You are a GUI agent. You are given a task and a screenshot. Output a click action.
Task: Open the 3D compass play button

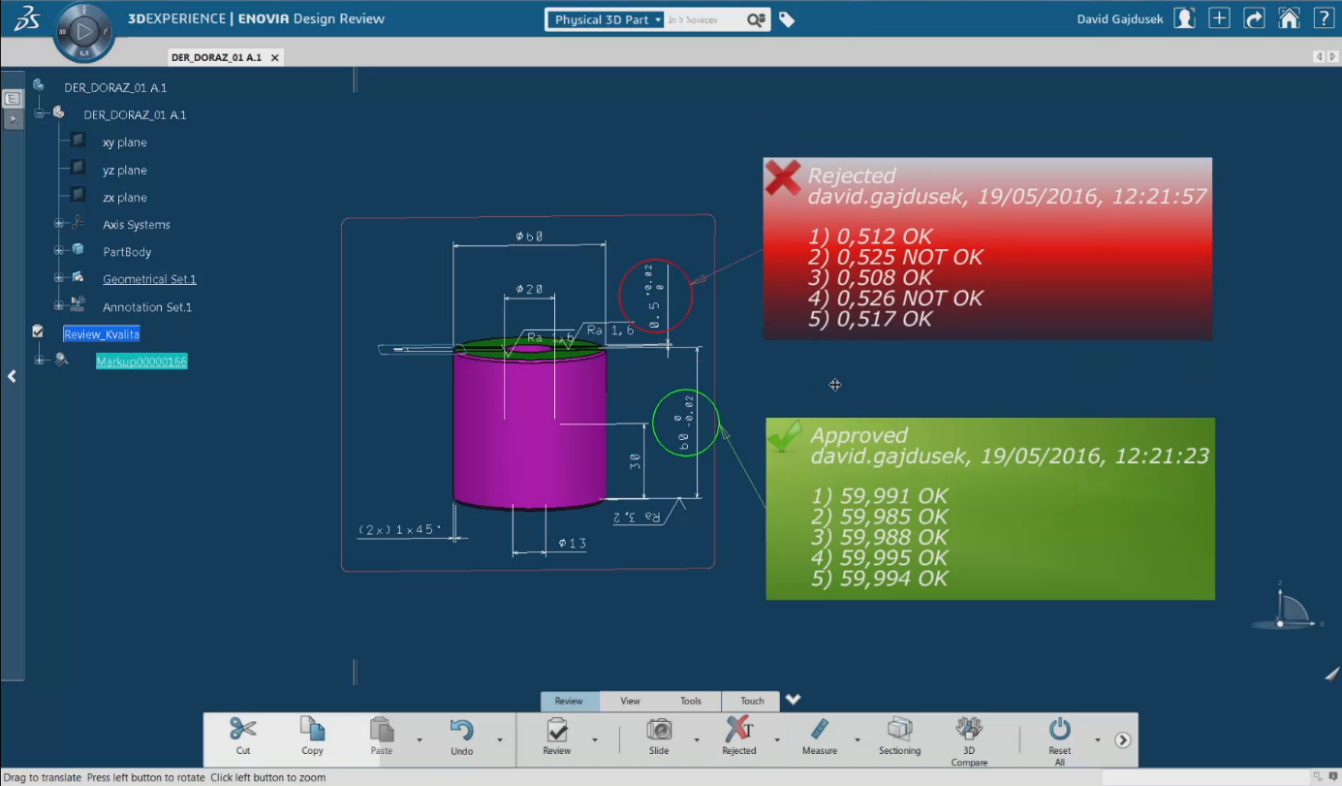[x=84, y=31]
